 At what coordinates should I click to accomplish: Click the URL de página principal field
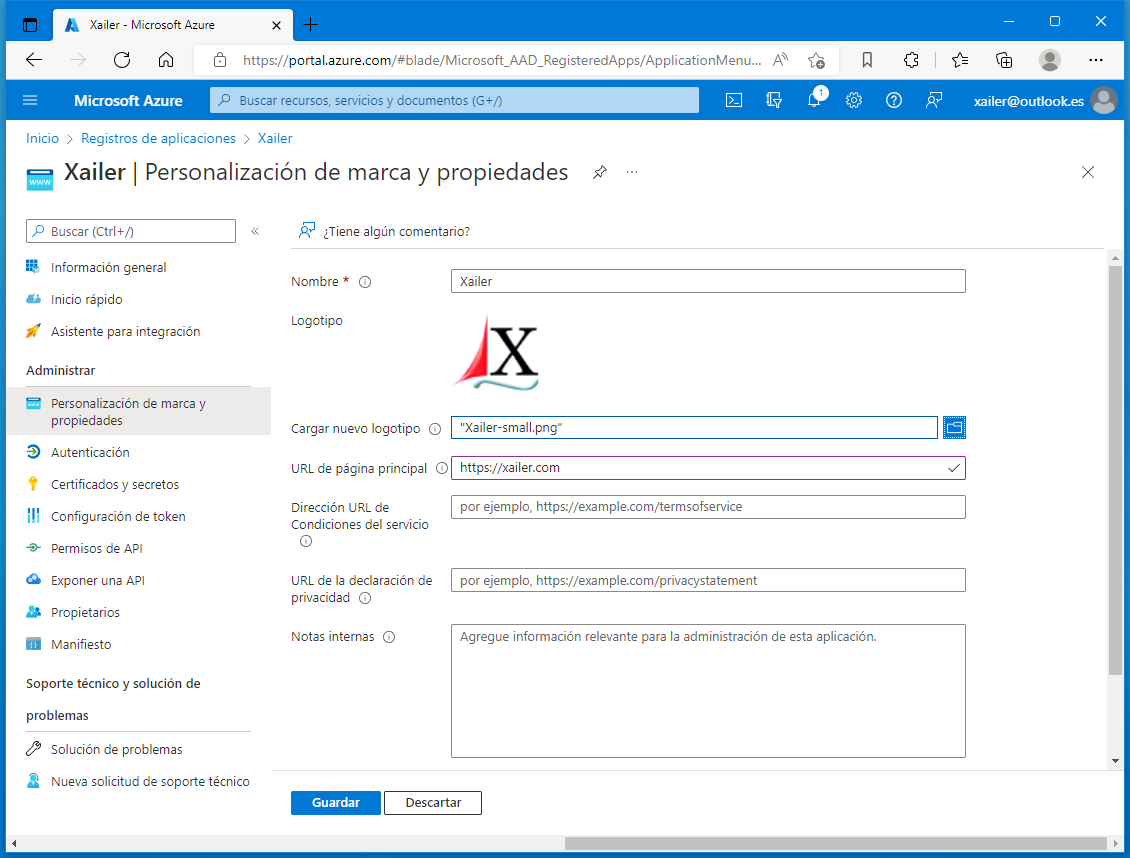tap(708, 468)
